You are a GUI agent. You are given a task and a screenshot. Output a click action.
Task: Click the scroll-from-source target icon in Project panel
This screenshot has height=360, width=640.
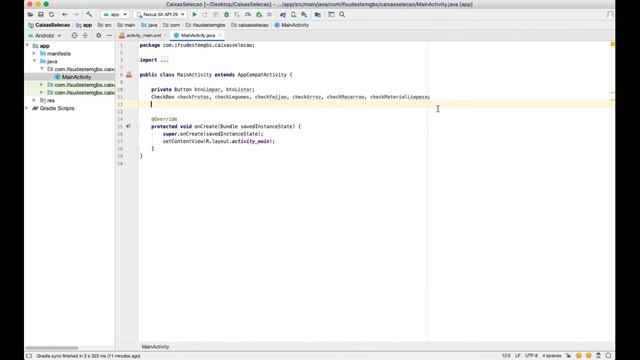point(74,36)
